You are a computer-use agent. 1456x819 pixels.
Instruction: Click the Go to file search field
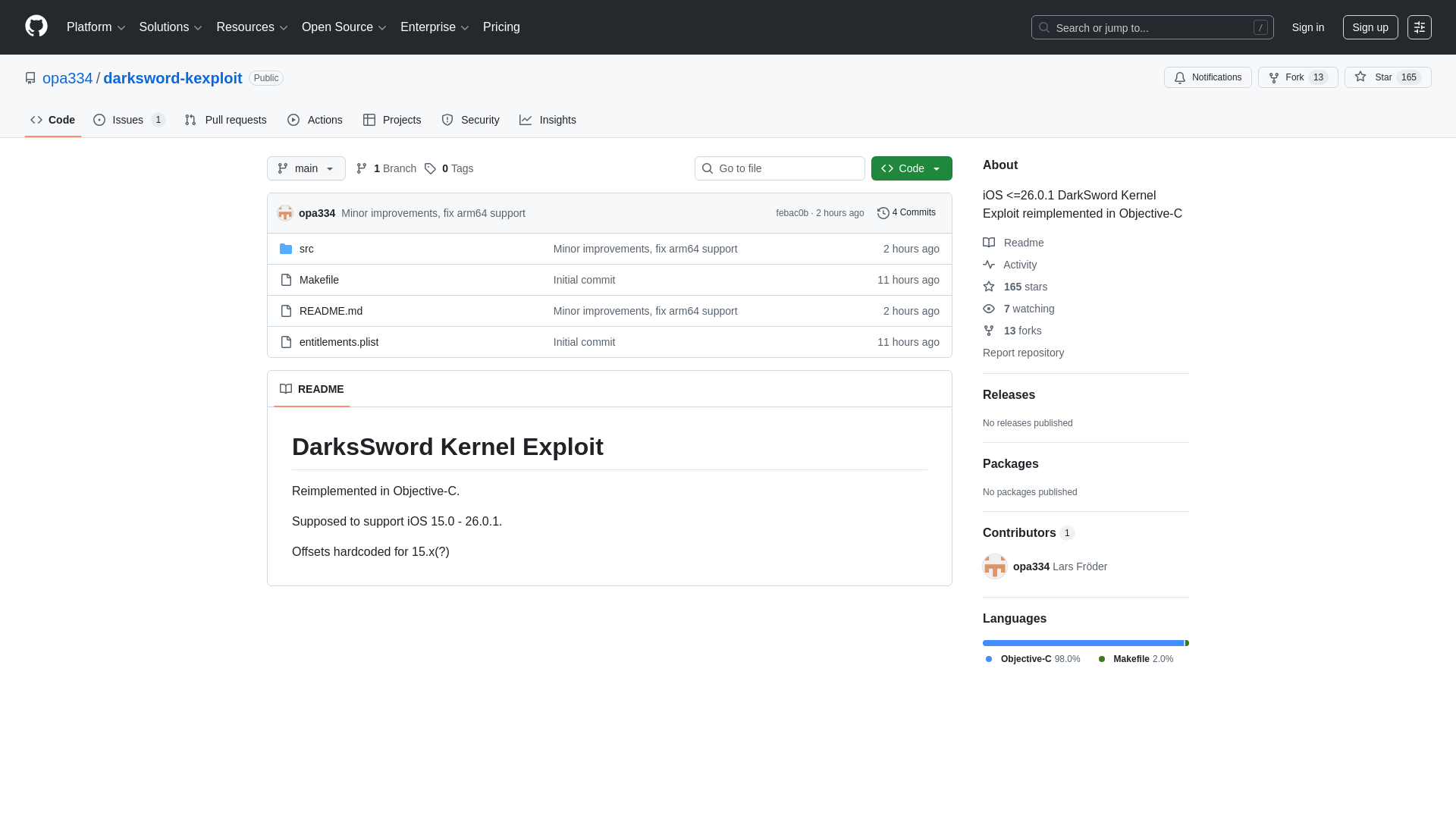click(780, 168)
